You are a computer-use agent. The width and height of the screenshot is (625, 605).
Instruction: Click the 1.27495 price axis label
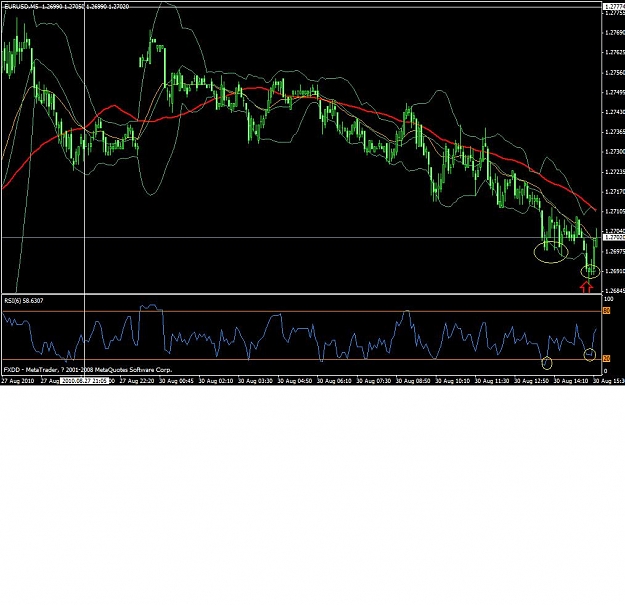pyautogui.click(x=615, y=92)
